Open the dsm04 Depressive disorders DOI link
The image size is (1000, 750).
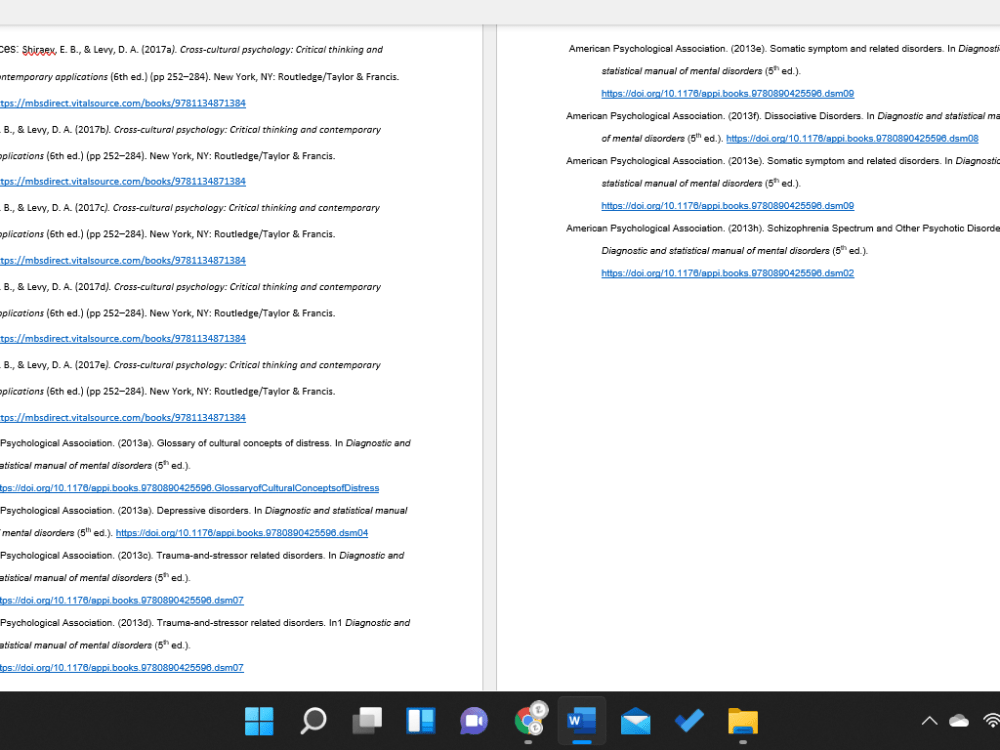click(242, 533)
